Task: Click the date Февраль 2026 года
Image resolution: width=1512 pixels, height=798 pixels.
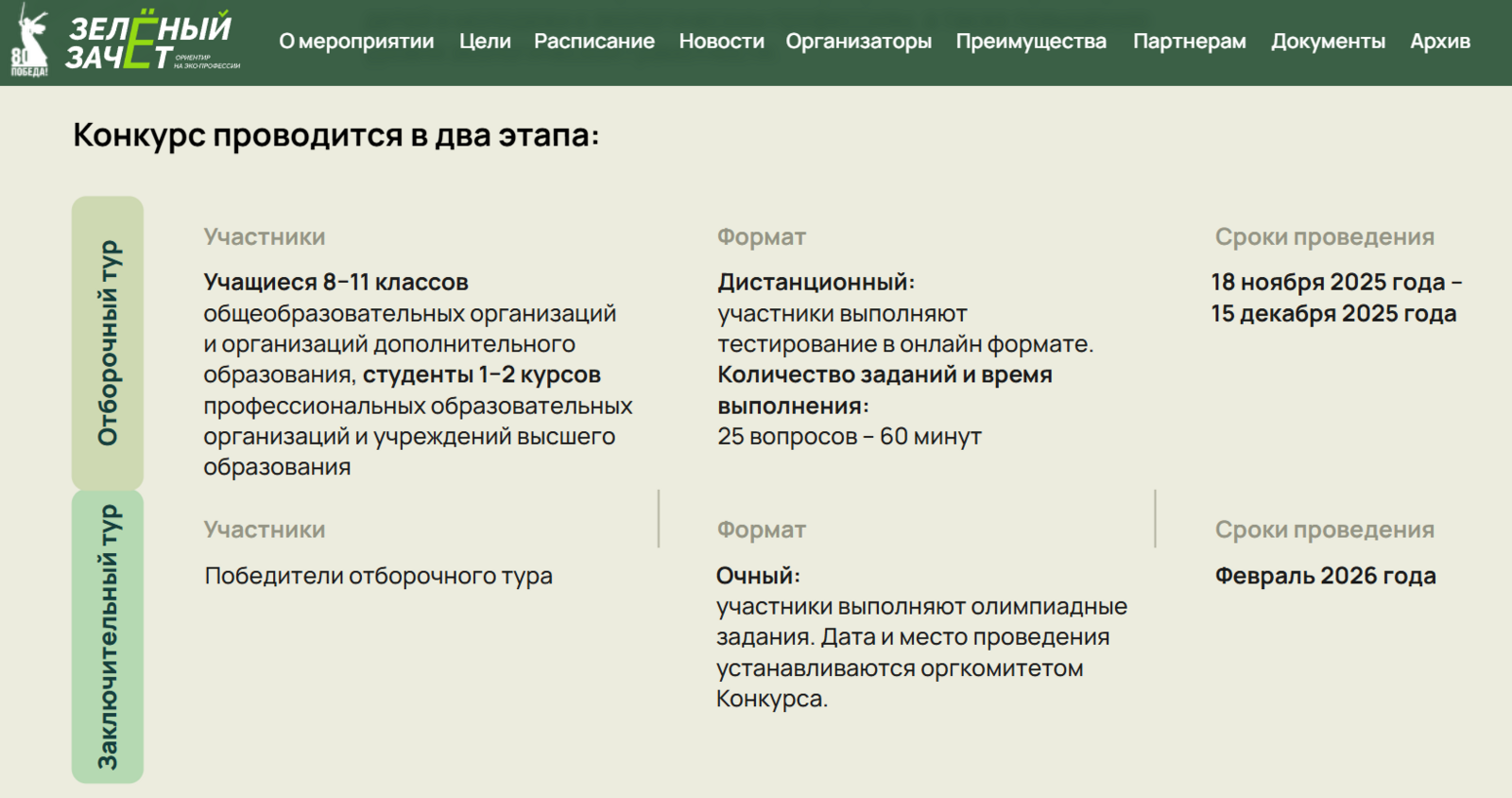Action: [x=1326, y=576]
